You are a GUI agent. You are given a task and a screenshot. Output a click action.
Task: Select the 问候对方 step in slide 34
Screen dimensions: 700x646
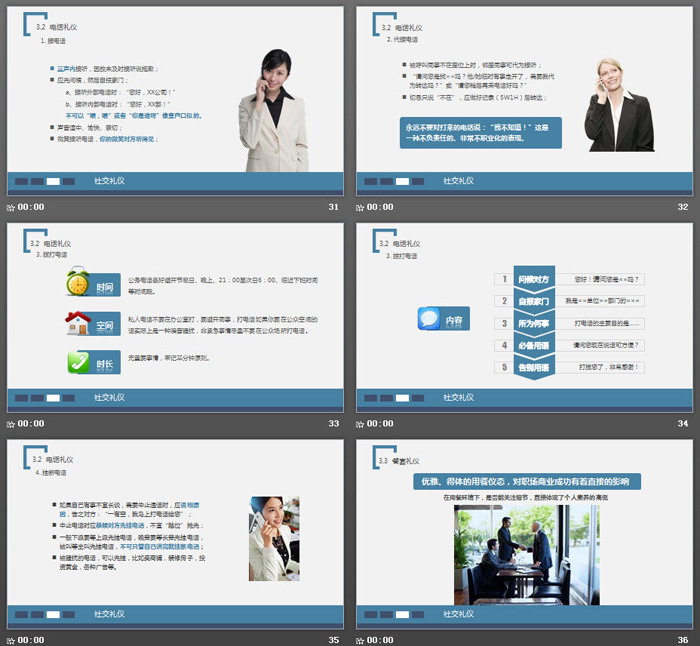click(535, 279)
